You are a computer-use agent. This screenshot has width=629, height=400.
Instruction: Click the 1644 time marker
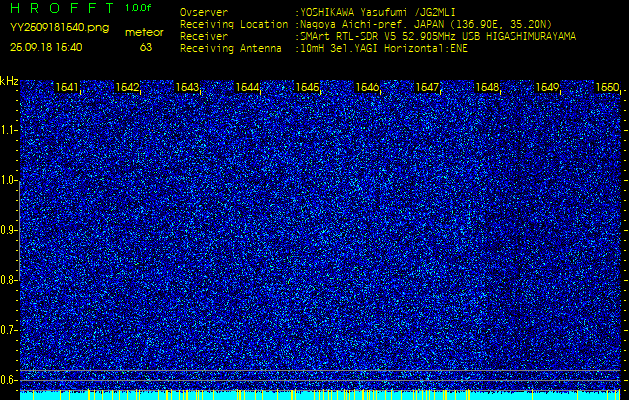[247, 87]
